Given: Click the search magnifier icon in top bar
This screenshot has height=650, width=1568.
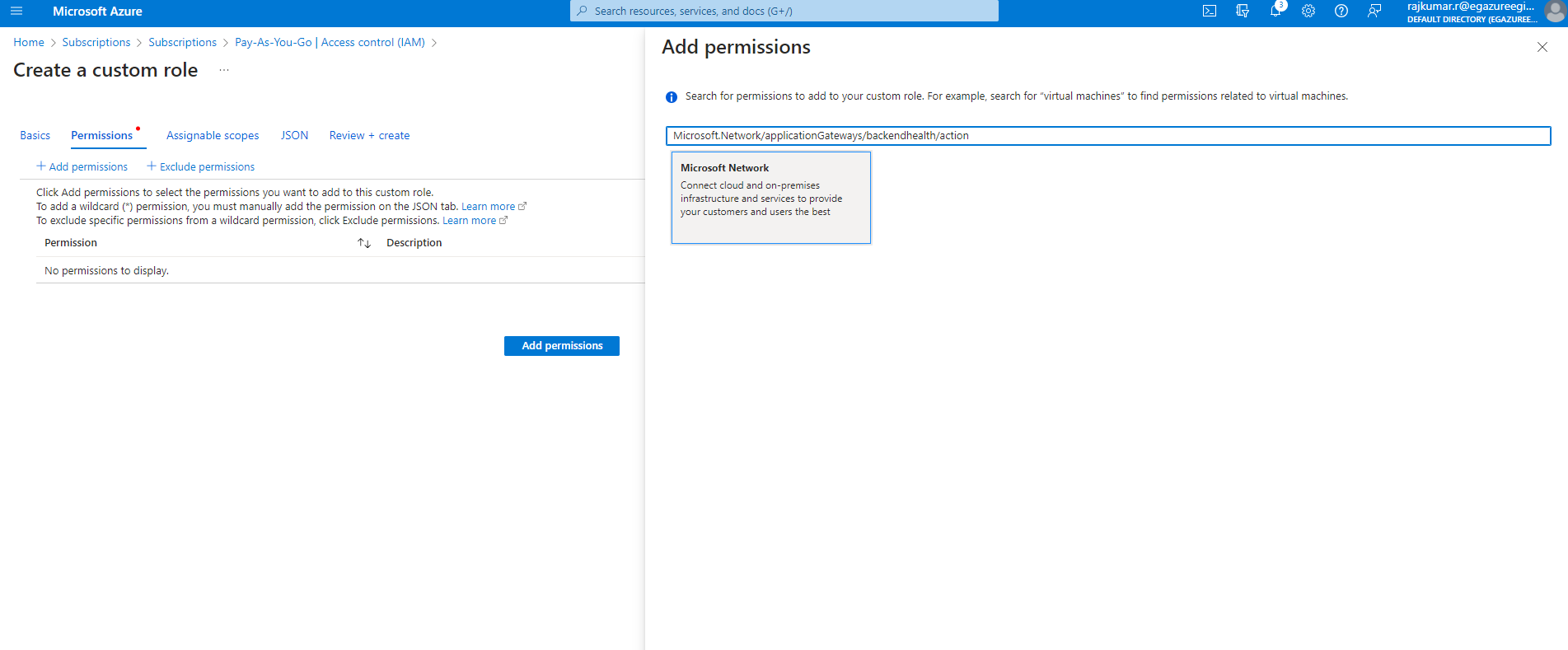Looking at the screenshot, I should [583, 11].
